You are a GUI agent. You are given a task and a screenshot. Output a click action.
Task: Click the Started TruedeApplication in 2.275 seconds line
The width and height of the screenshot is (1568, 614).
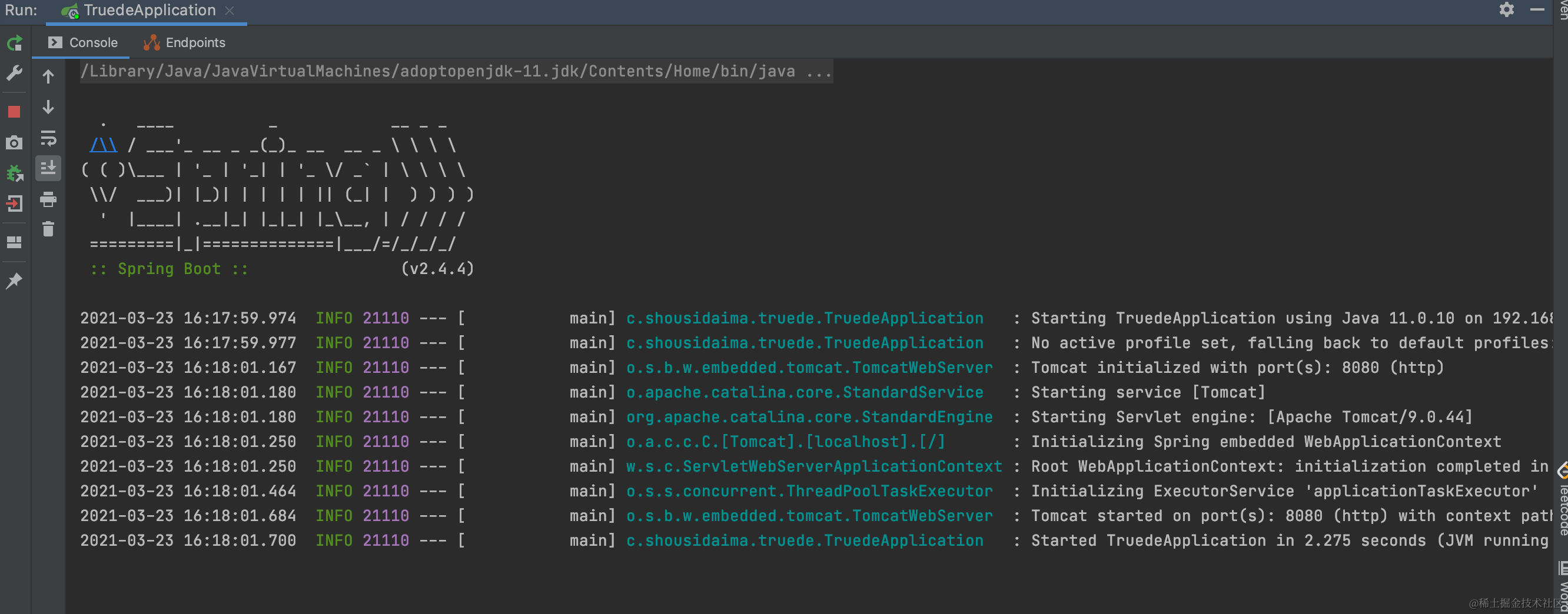[1290, 541]
